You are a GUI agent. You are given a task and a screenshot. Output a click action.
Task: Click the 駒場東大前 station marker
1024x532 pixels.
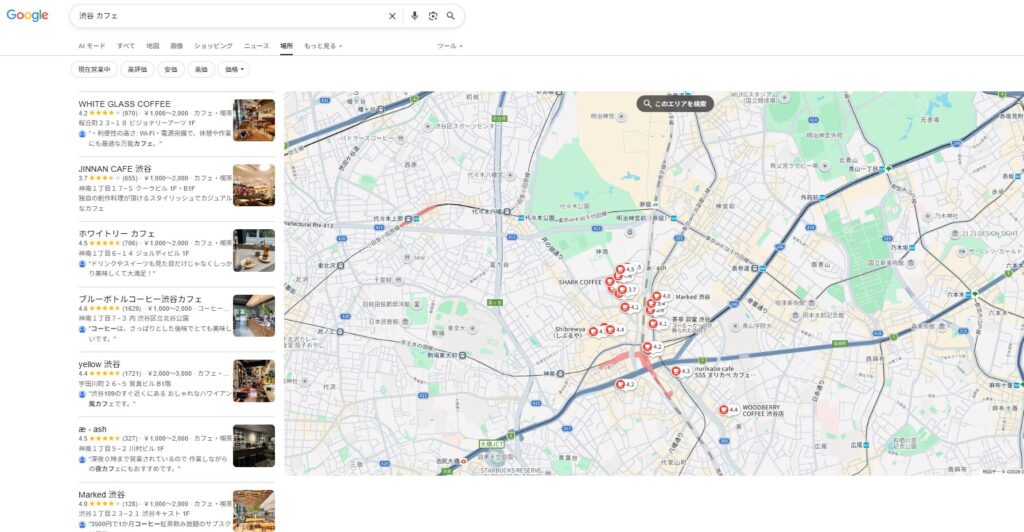pos(462,356)
